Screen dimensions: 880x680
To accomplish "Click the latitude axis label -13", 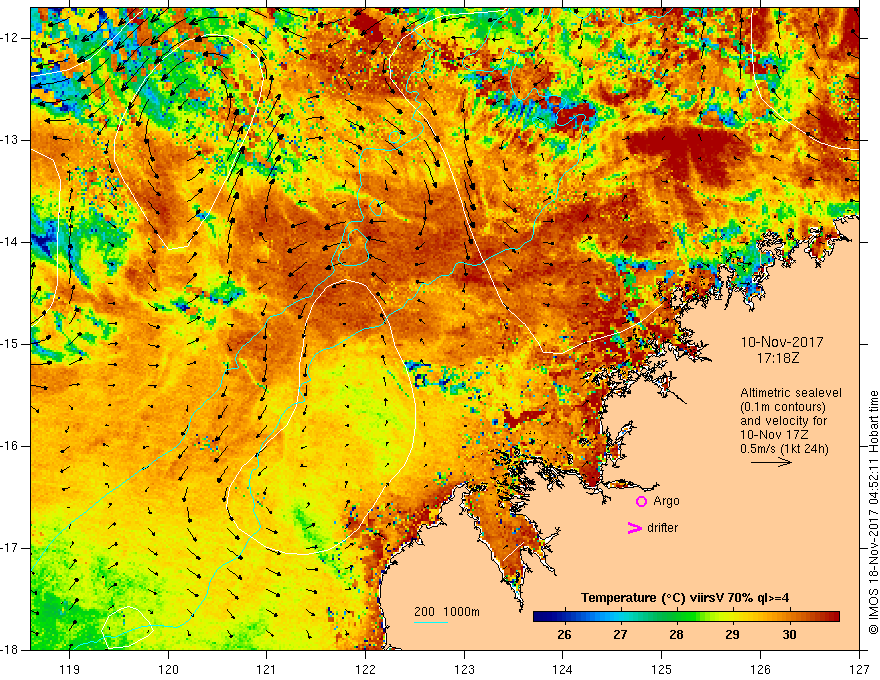I will coord(11,140).
